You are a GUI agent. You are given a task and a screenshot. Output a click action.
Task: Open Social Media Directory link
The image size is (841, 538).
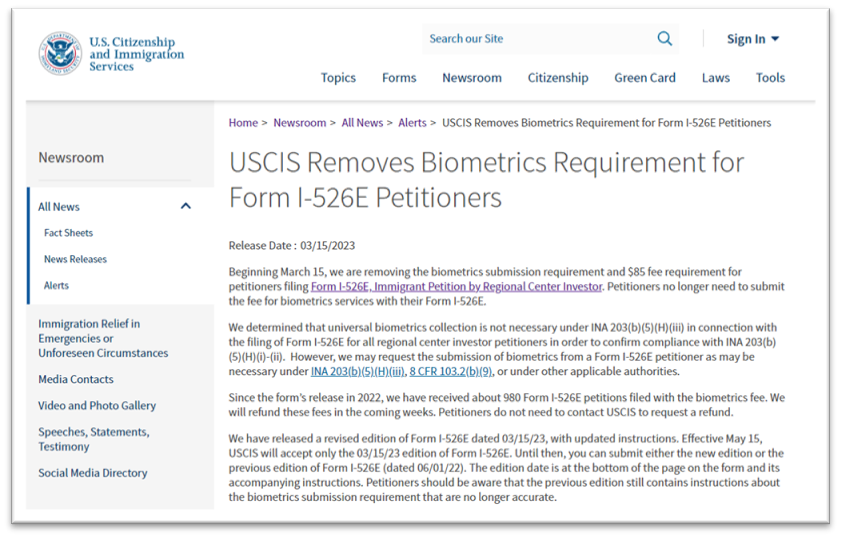pos(92,473)
